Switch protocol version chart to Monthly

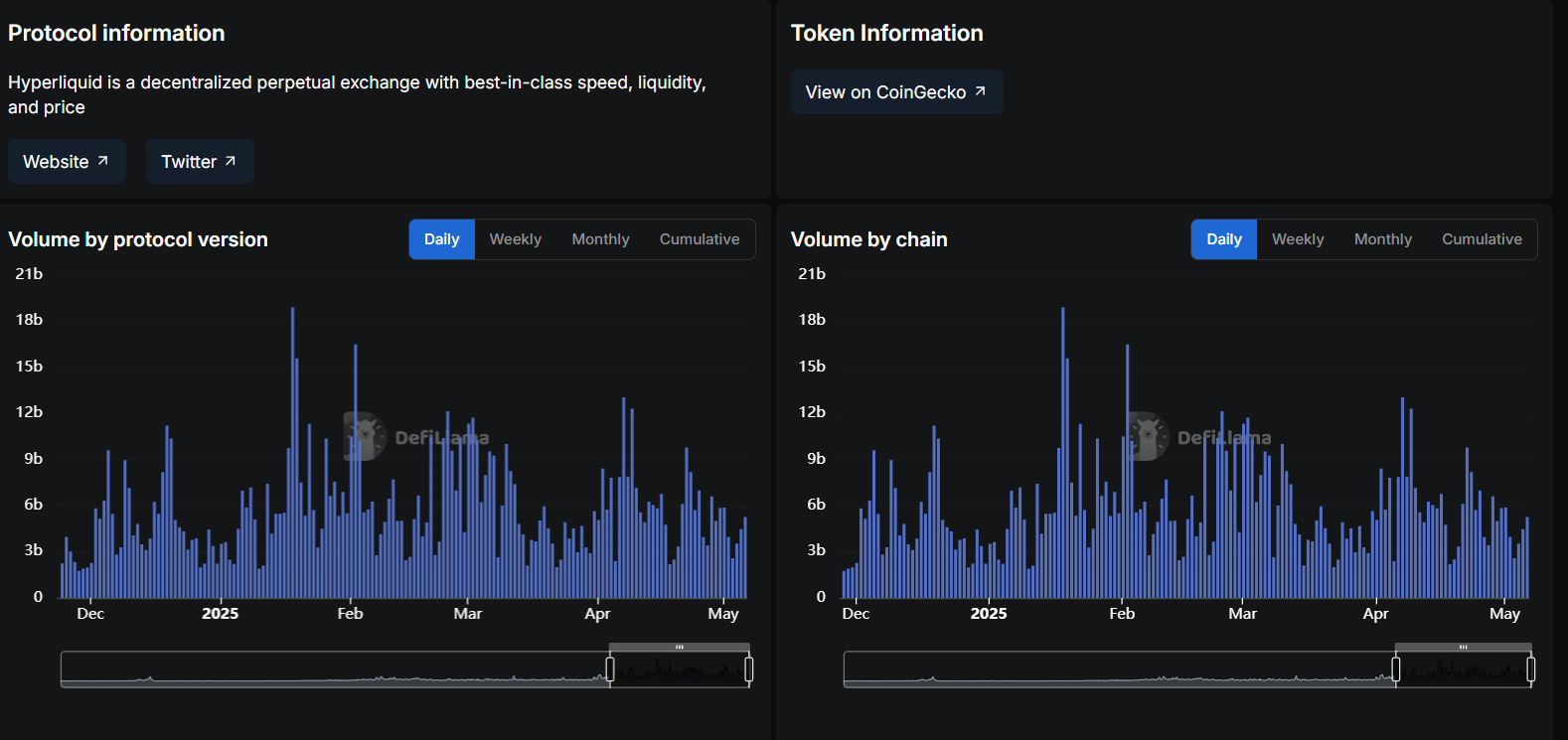click(x=600, y=239)
